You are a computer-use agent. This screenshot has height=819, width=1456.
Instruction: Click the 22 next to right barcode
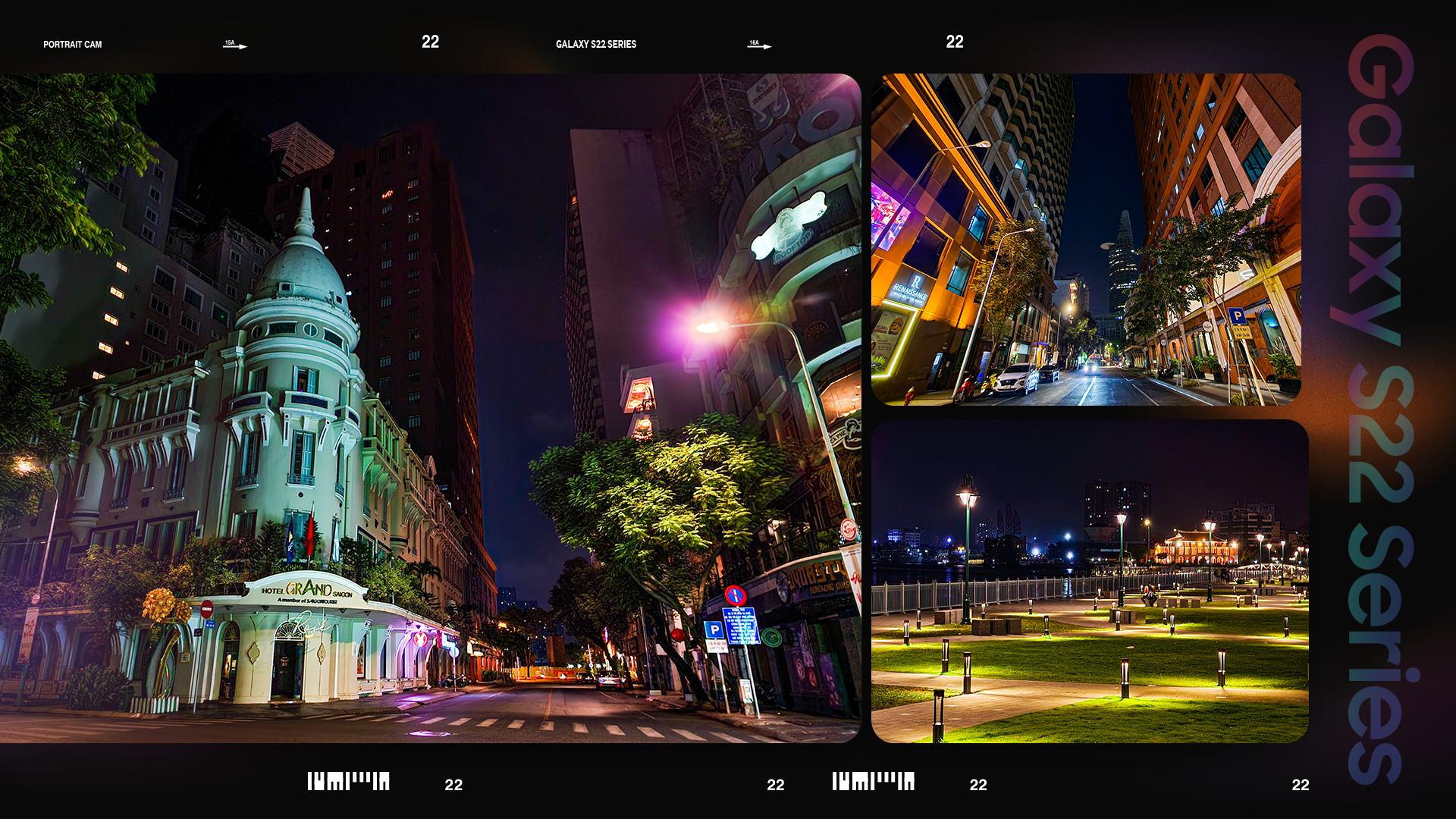978,785
